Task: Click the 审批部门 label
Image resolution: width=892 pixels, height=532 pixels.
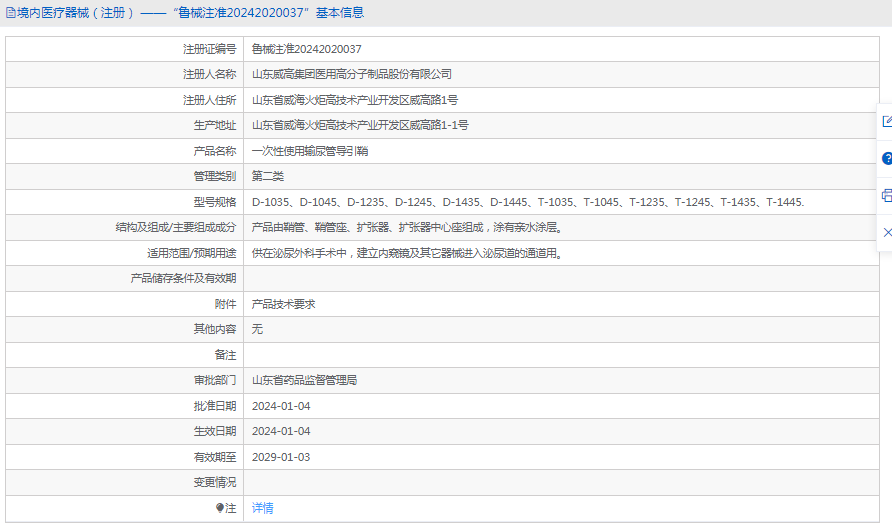Action: [214, 380]
